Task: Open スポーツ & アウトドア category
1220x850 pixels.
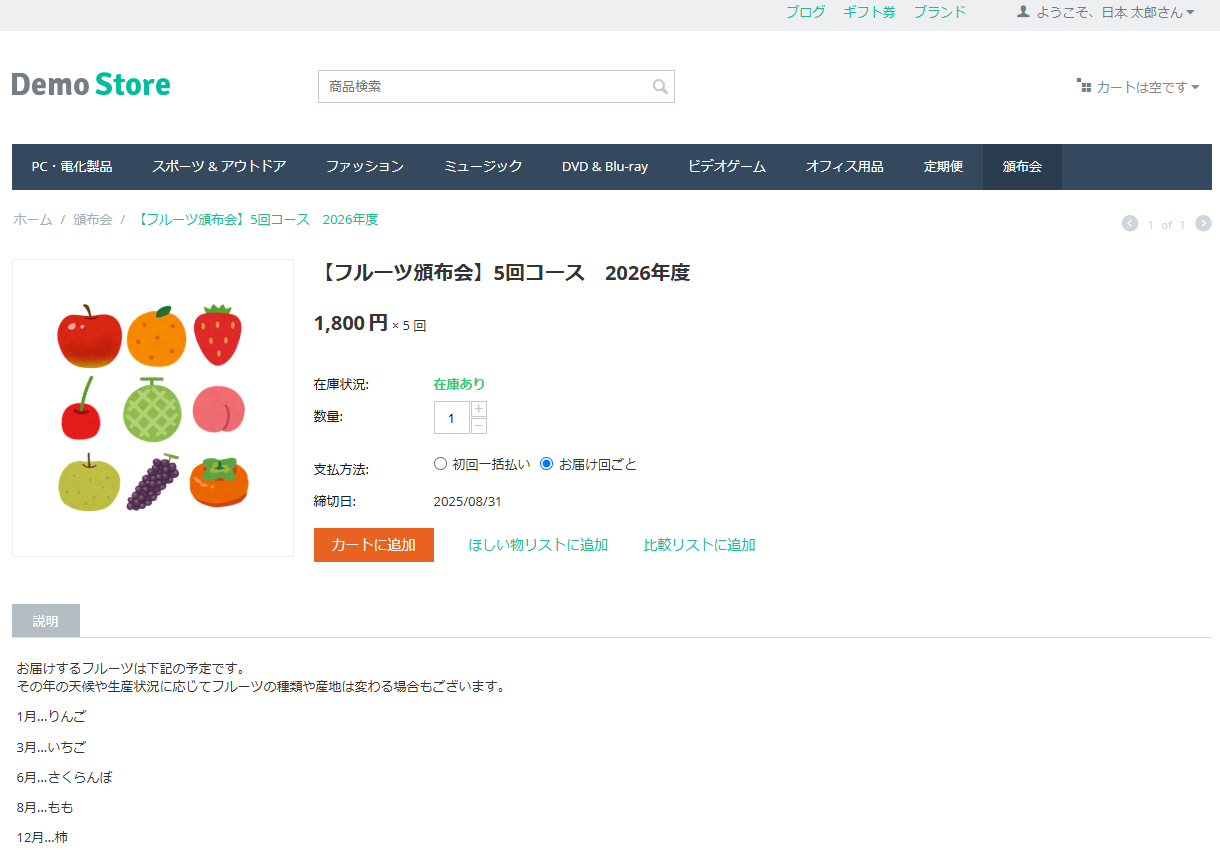Action: coord(219,167)
